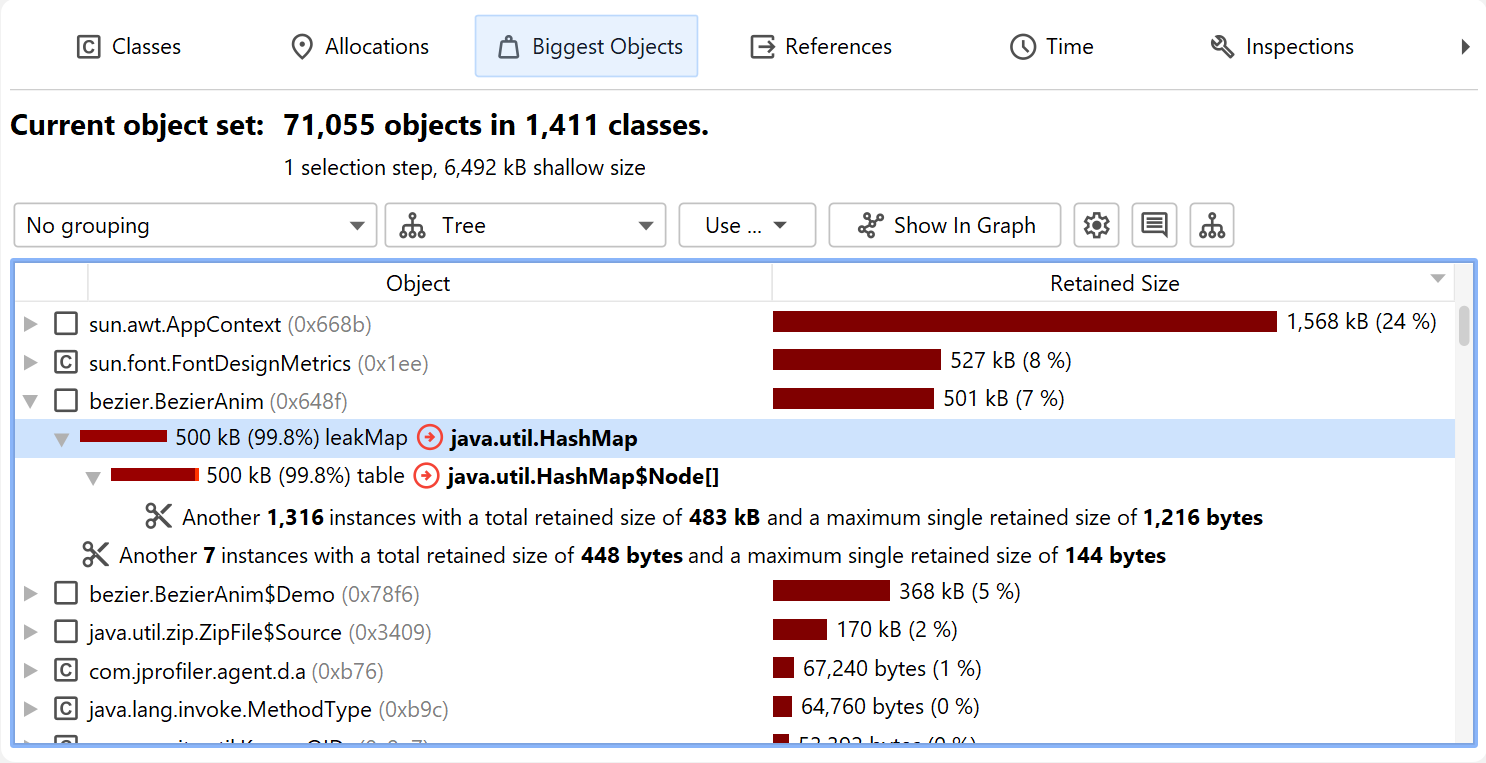The image size is (1486, 763).
Task: Click the hierarchy tree icon button
Action: (1212, 226)
